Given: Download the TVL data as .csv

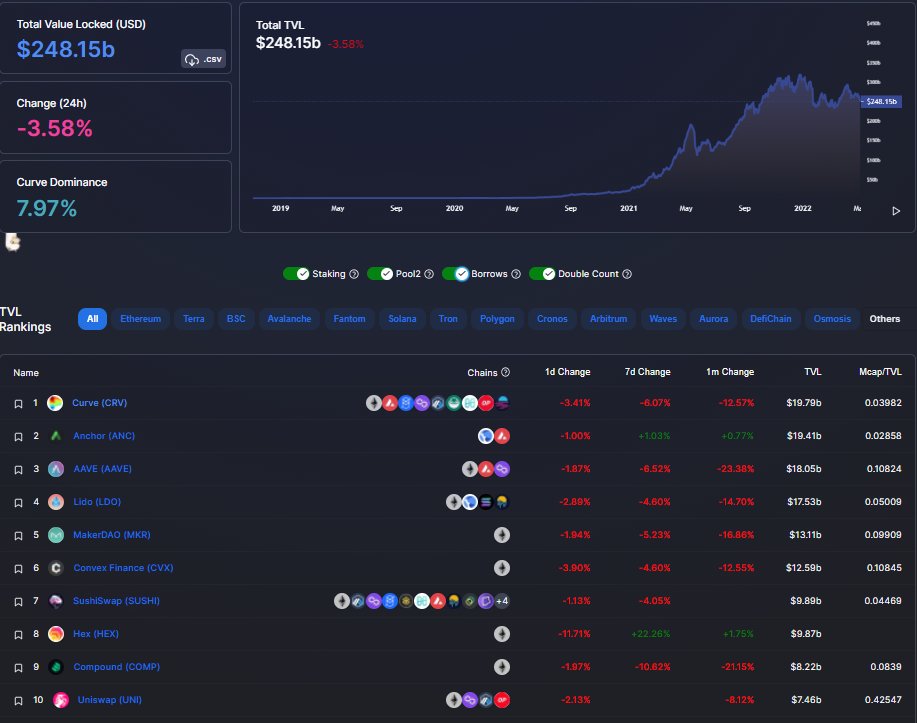Looking at the screenshot, I should [x=204, y=59].
